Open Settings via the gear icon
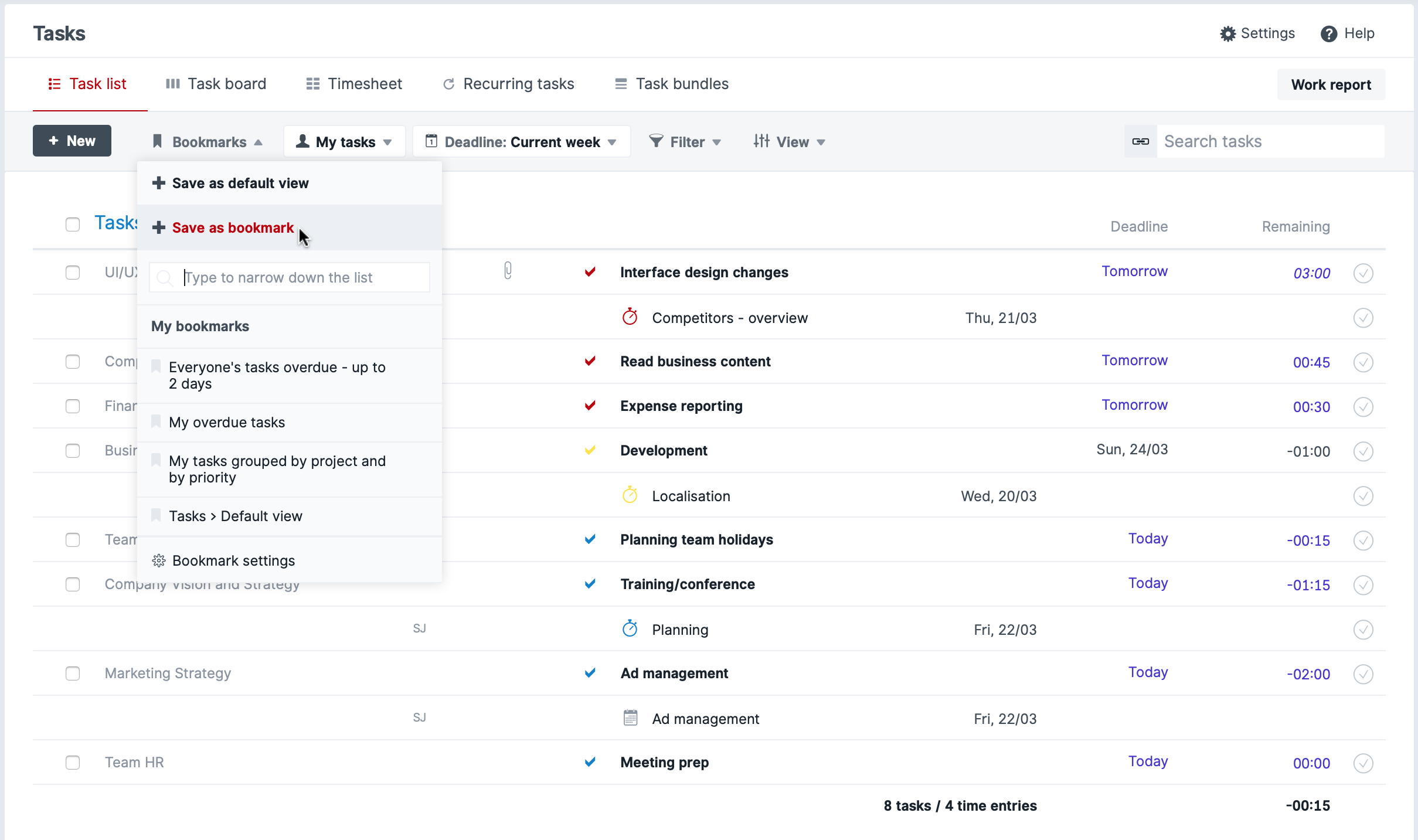The width and height of the screenshot is (1418, 840). coord(1227,34)
